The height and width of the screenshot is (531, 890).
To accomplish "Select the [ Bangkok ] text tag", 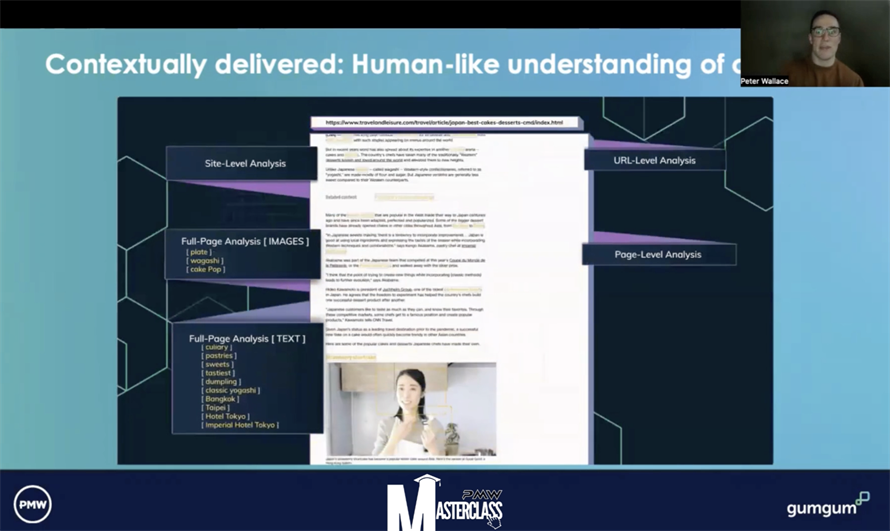I will (221, 399).
